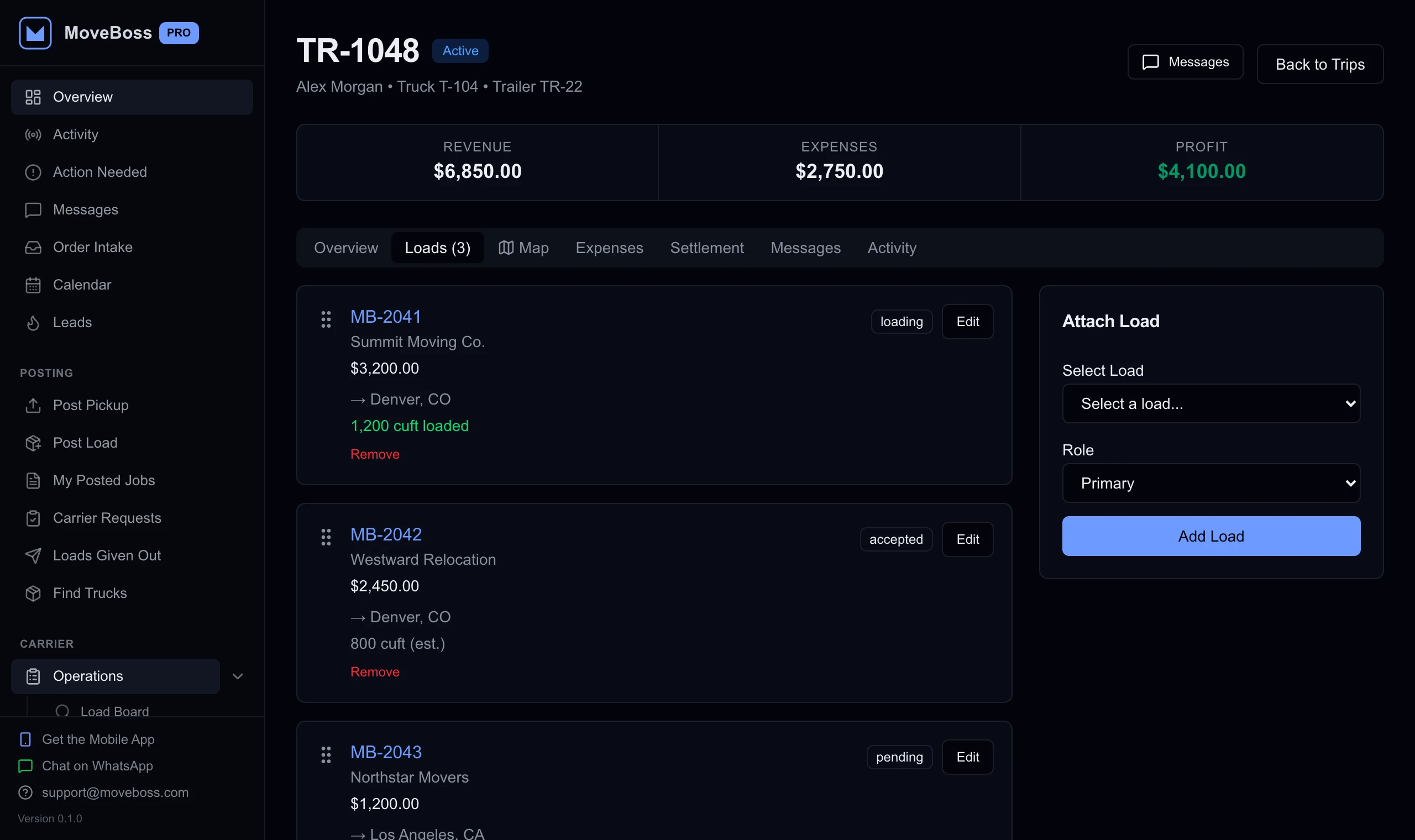This screenshot has height=840, width=1415.
Task: Select Operations in the Carrier section
Action: tap(116, 676)
